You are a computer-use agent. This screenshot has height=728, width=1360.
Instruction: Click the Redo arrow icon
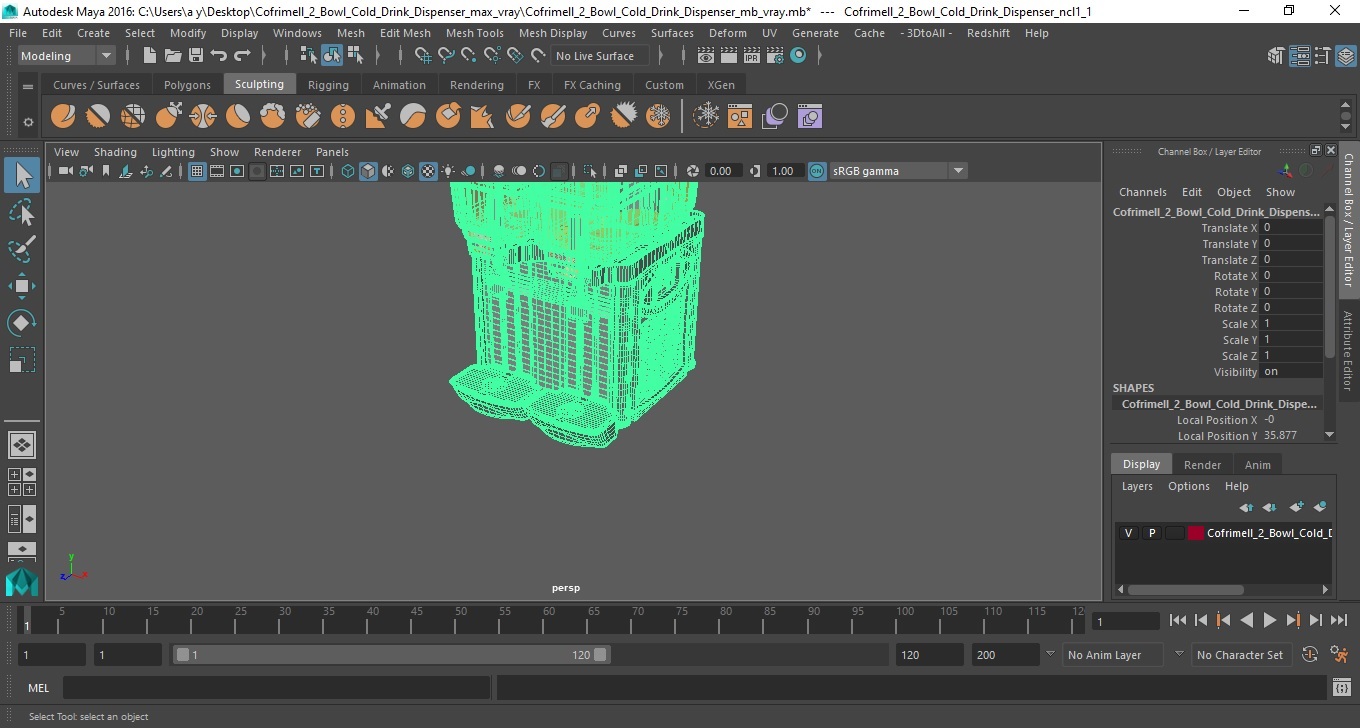pos(242,56)
